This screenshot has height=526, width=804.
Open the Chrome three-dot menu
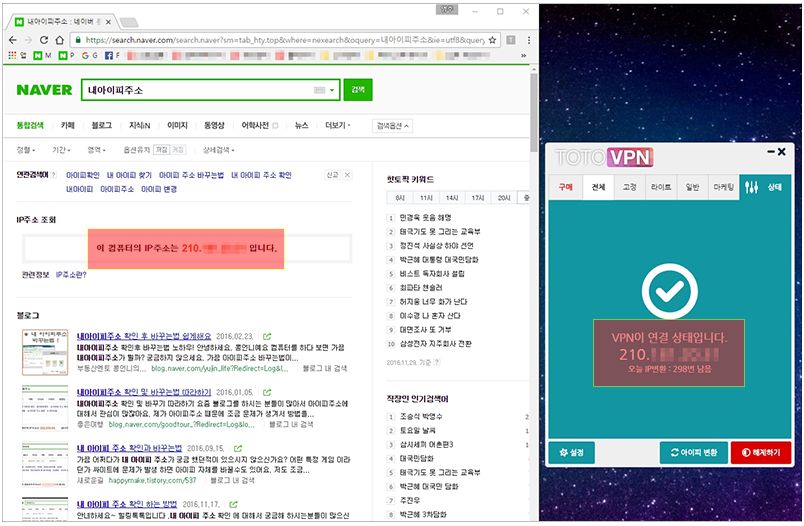click(x=529, y=40)
